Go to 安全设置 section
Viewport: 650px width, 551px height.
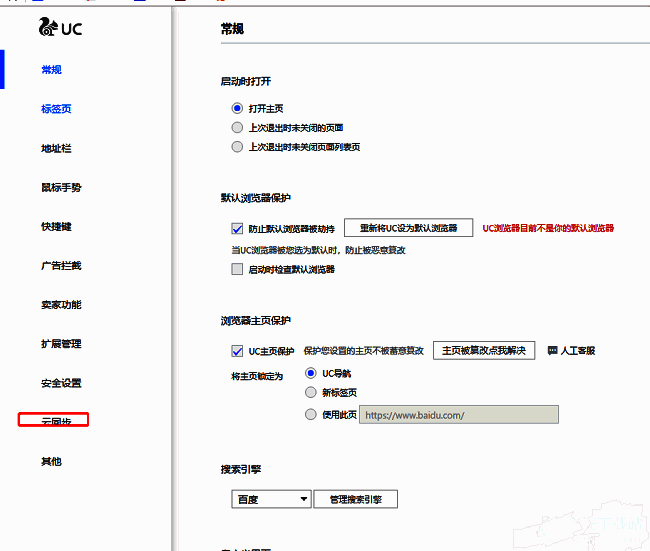point(61,383)
